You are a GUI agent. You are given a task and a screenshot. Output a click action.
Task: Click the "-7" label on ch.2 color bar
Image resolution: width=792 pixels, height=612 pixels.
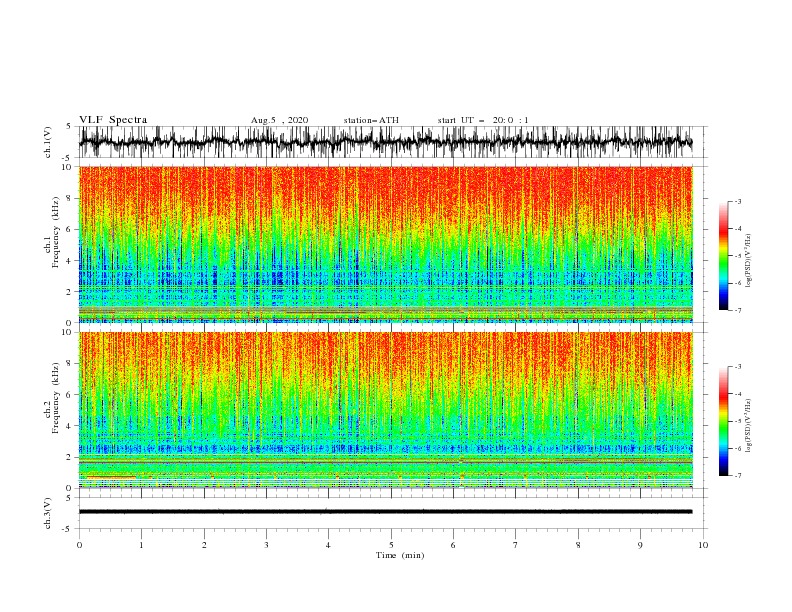point(738,476)
